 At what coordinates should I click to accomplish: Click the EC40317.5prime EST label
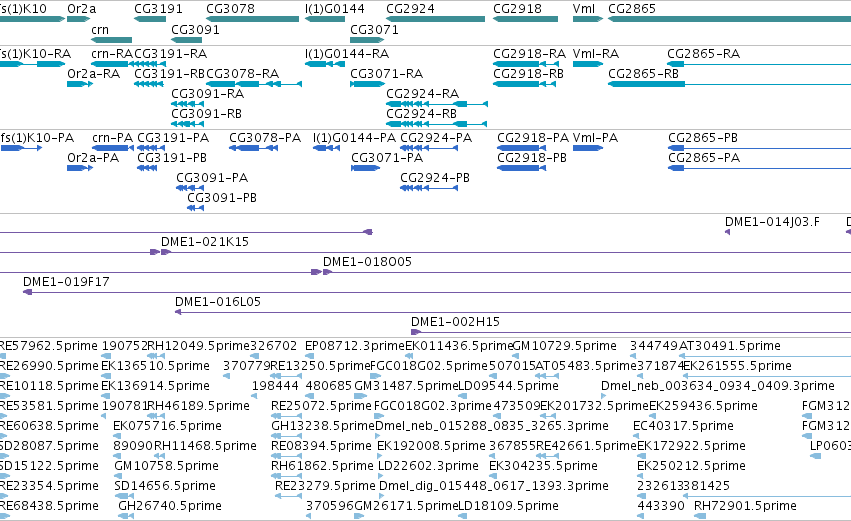683,426
